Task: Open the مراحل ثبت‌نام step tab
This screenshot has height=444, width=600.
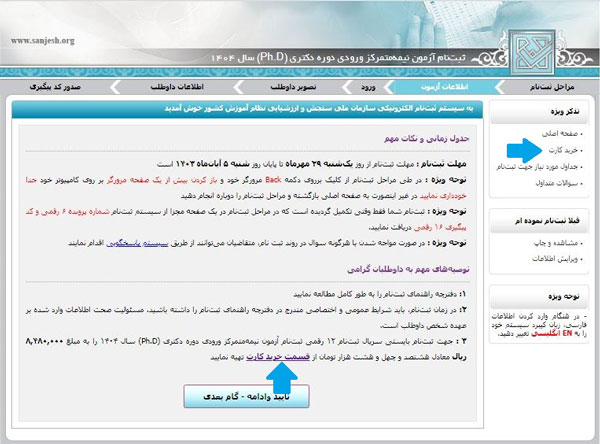Action: tap(552, 87)
